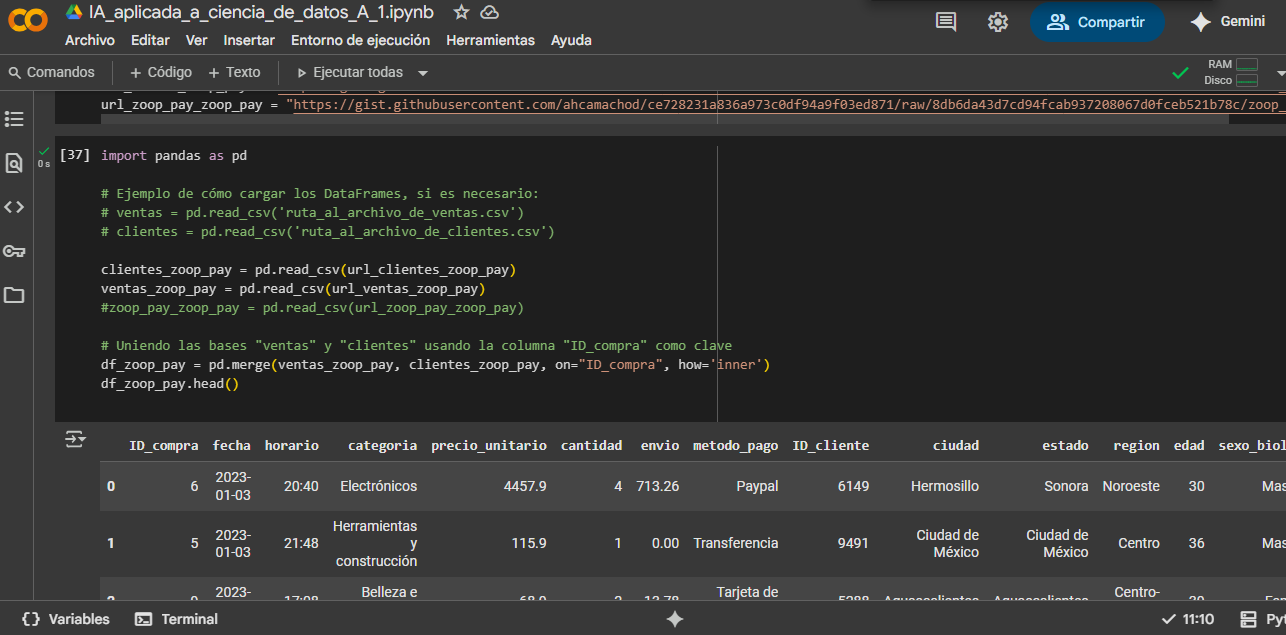
Task: Select the 'Transferencia' payment cell
Action: pos(736,543)
